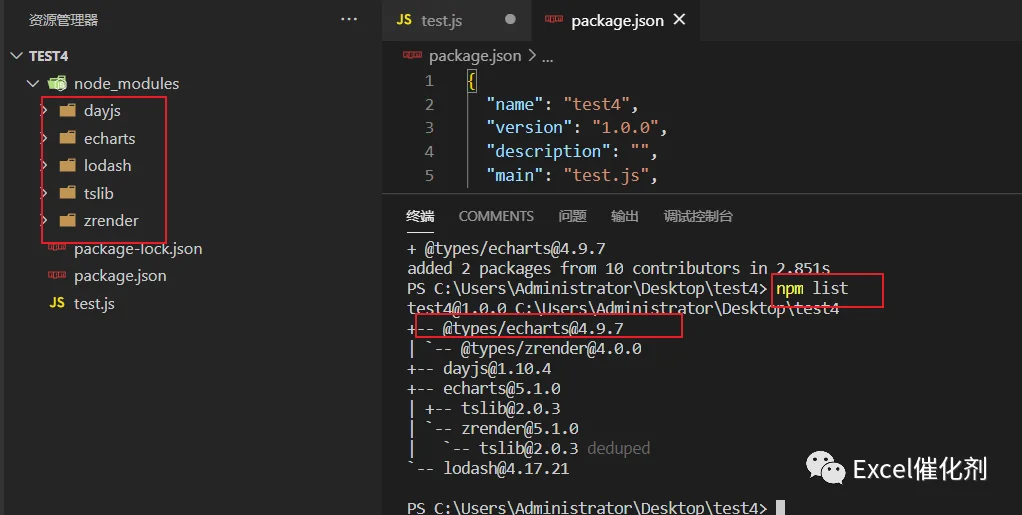
Task: Click the lodash folder icon
Action: tap(68, 165)
